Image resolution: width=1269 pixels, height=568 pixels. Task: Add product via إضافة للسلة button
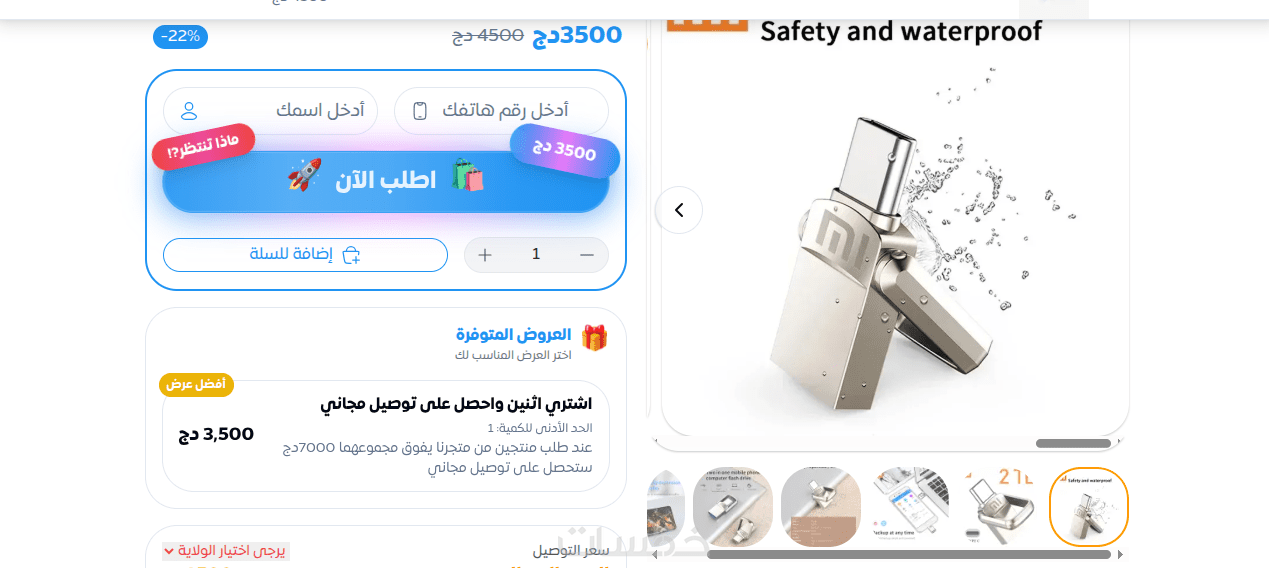tap(305, 255)
